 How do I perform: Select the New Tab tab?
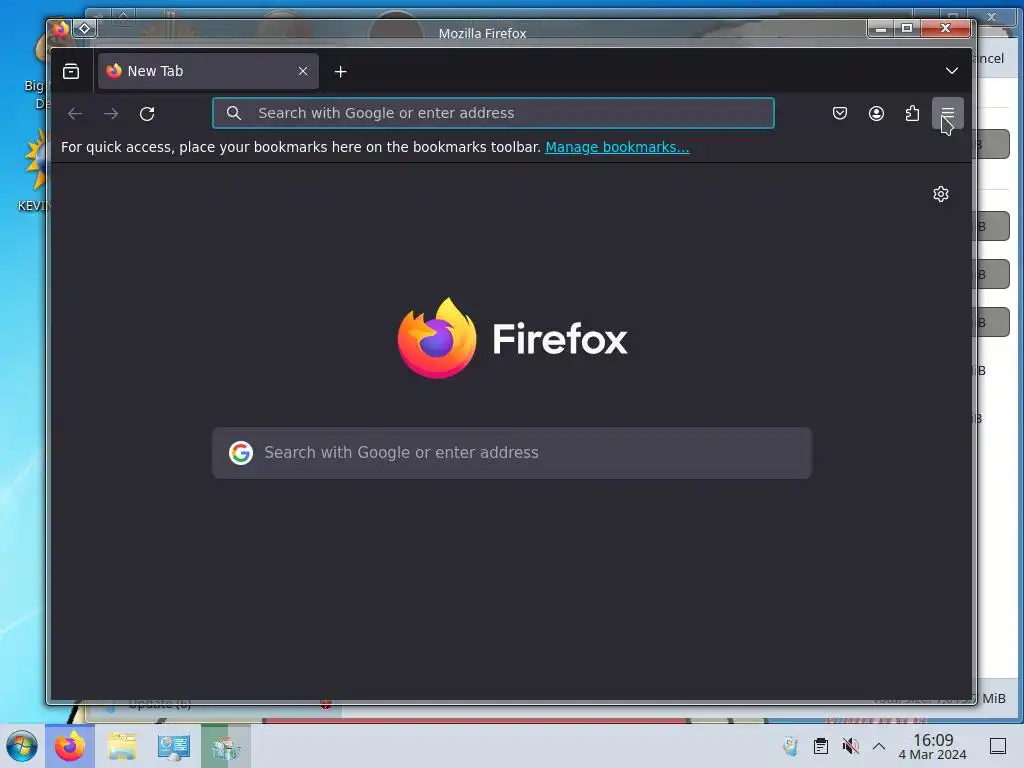(208, 71)
